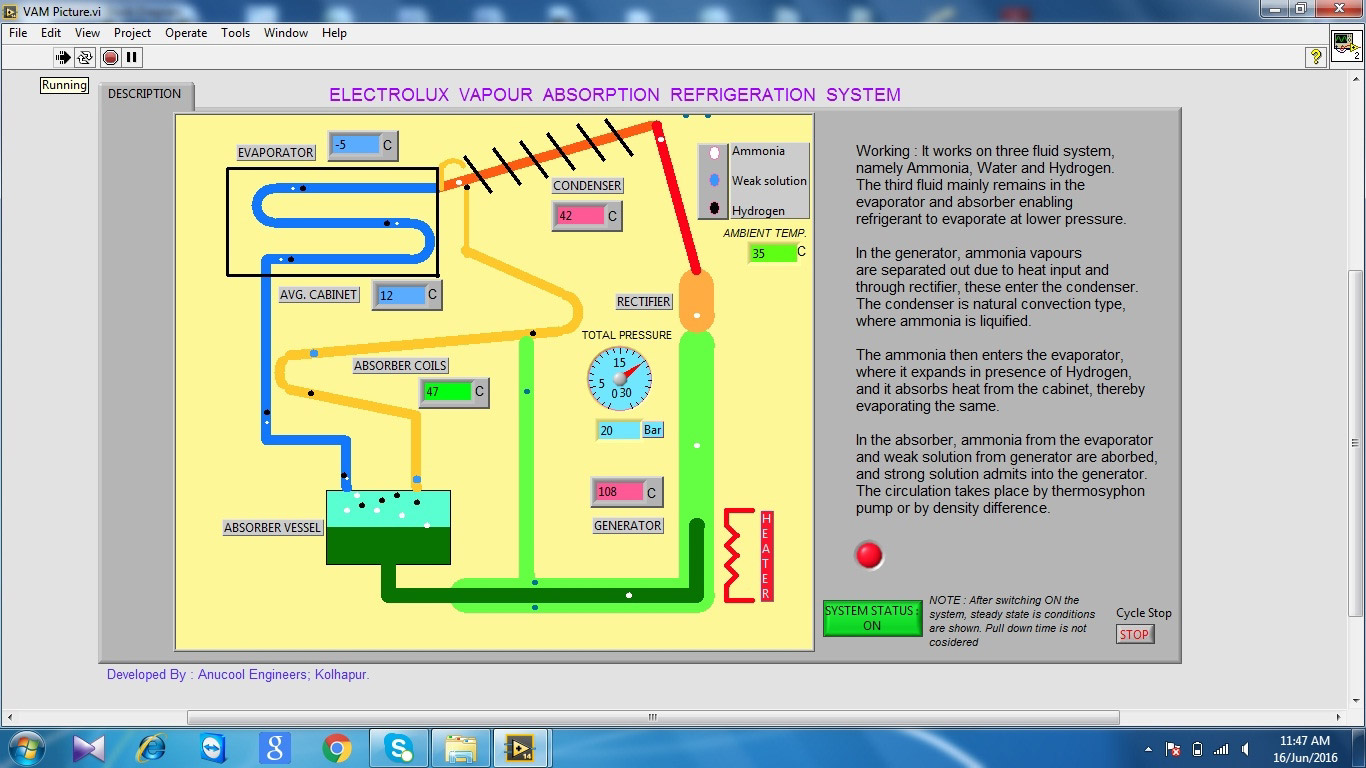
Task: Open the Windows Start button
Action: pos(26,748)
